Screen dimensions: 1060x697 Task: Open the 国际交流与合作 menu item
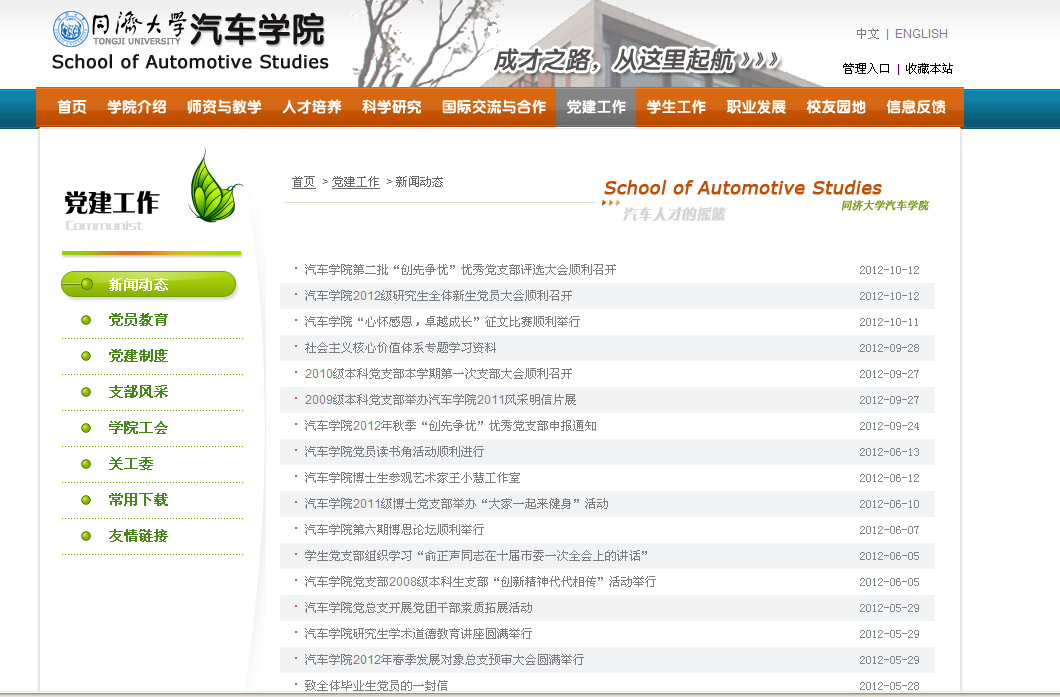pos(492,107)
